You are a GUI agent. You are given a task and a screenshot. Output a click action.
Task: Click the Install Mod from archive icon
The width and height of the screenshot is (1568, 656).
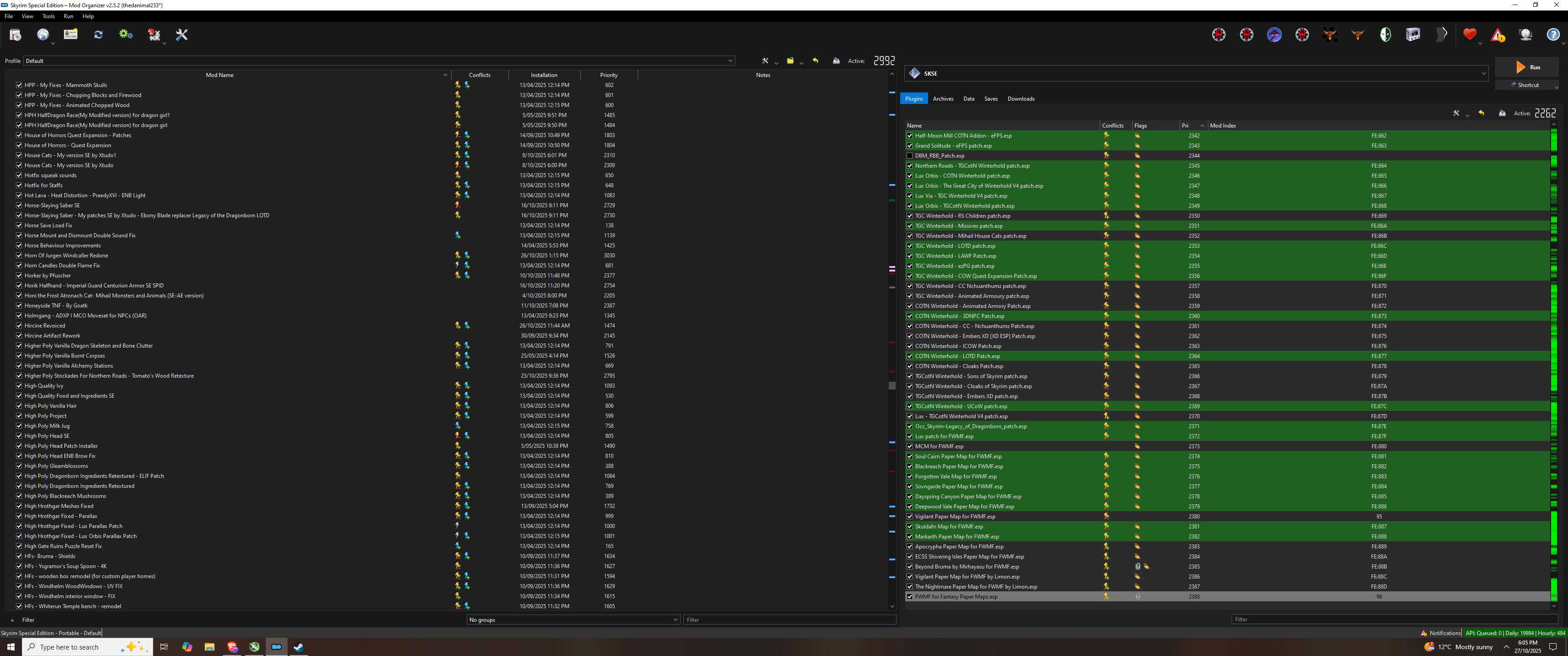coord(15,35)
